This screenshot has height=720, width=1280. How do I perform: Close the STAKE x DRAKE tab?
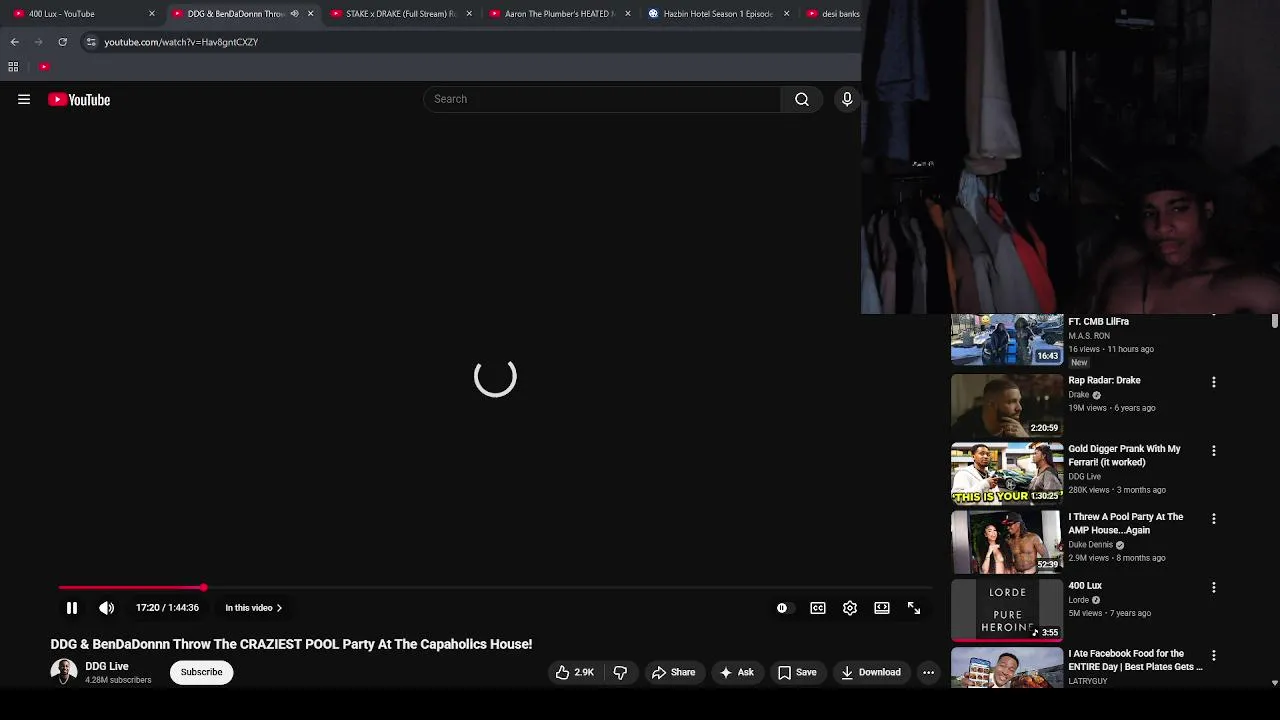469,14
